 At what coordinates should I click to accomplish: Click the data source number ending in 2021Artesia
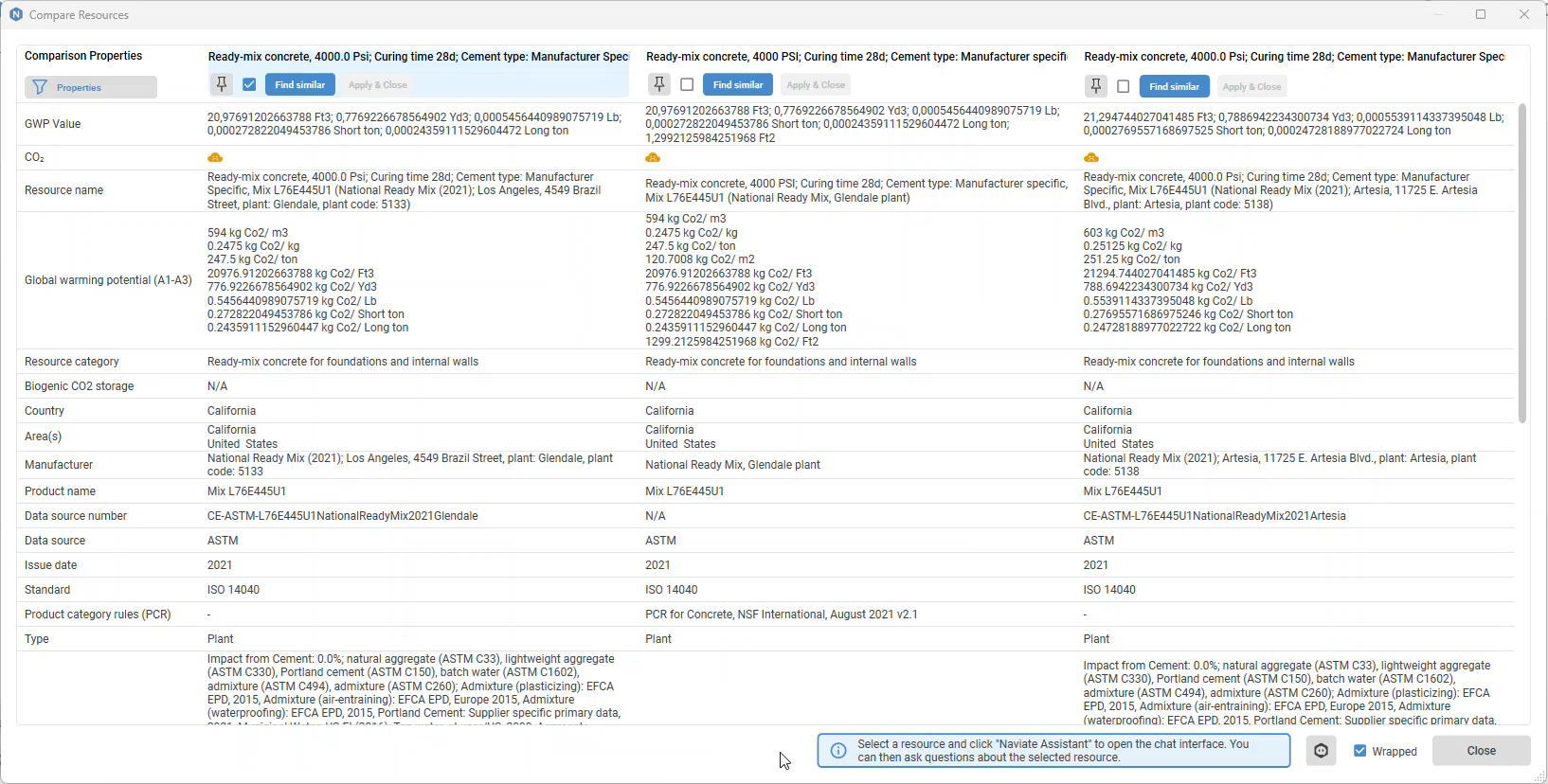coord(1215,516)
